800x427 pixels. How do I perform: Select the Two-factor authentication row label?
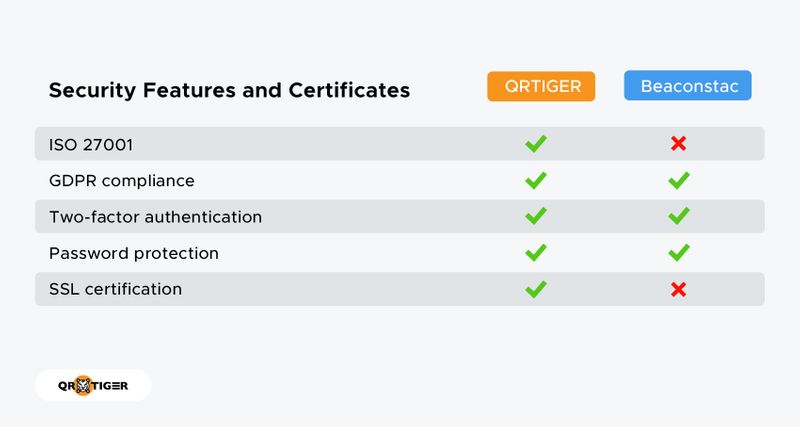tap(155, 217)
